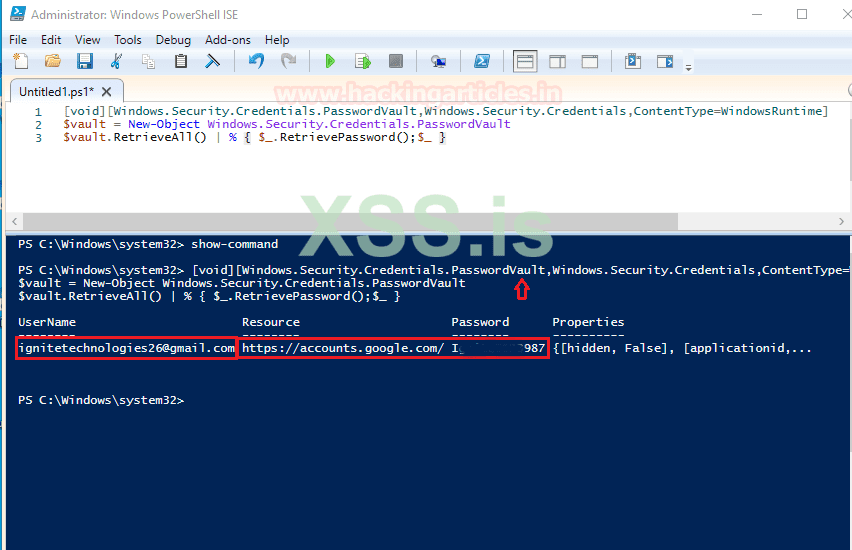The image size is (852, 550).
Task: Start PowerShell.exe console icon
Action: point(482,61)
